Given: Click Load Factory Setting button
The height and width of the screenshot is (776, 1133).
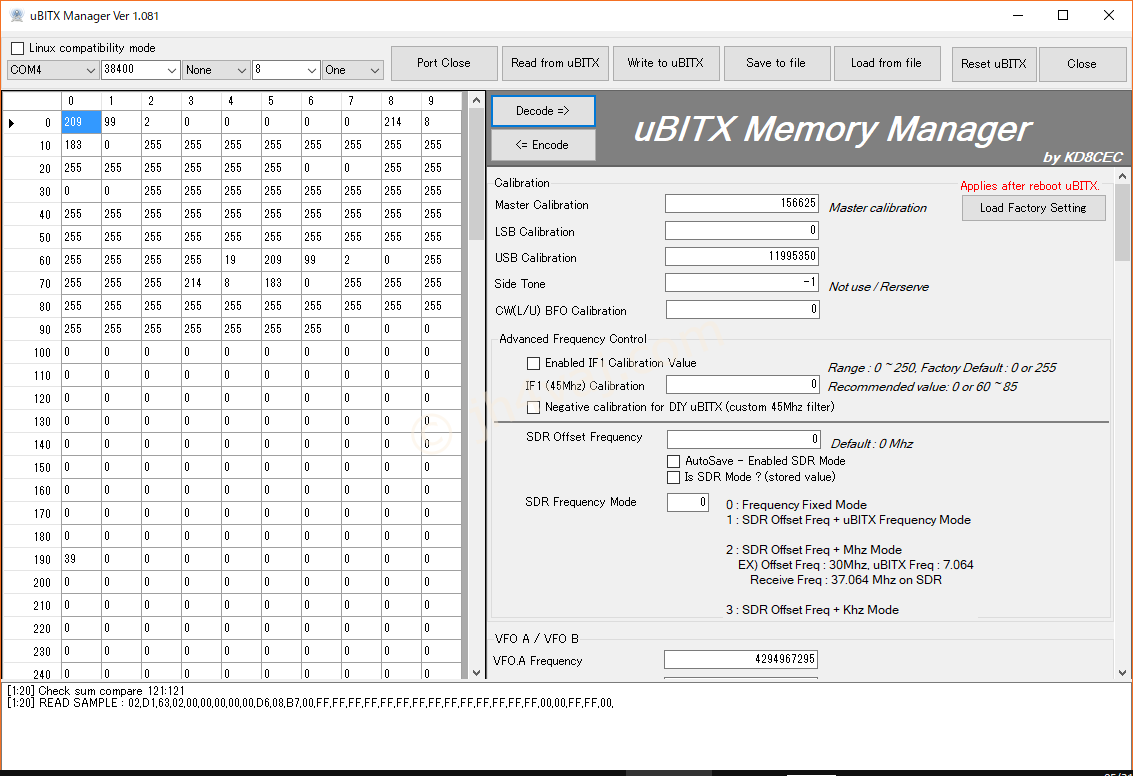Looking at the screenshot, I should [1033, 208].
